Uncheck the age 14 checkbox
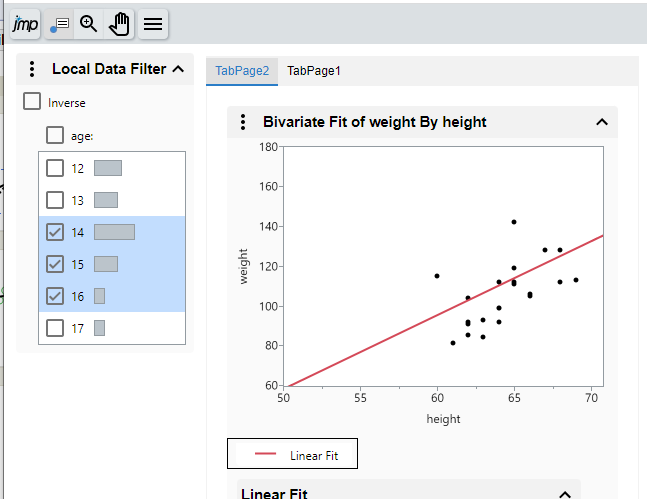Screen dimensions: 647x499 55,232
